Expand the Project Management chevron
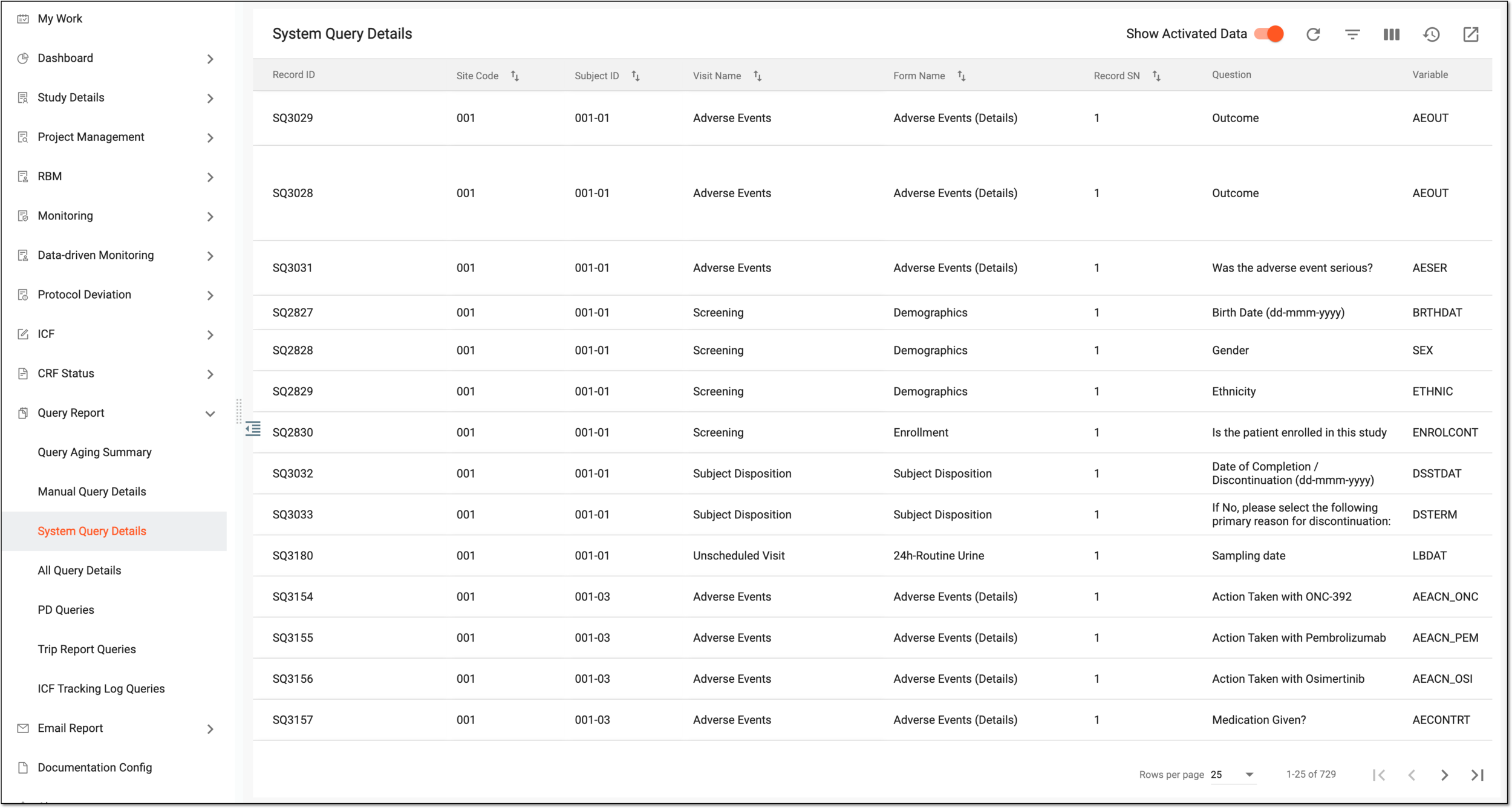This screenshot has width=1512, height=808. [x=210, y=137]
